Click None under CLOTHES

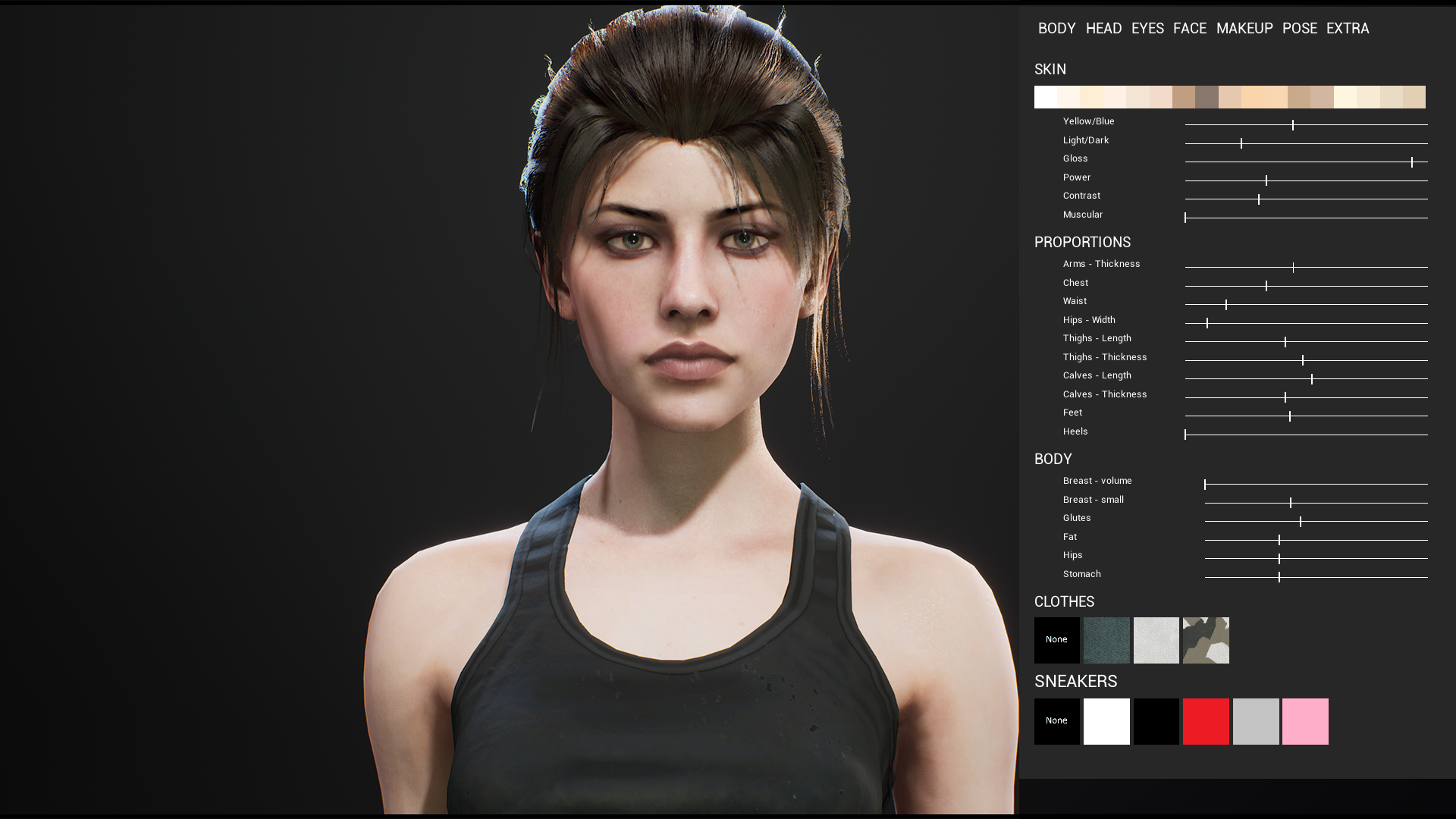pos(1056,640)
